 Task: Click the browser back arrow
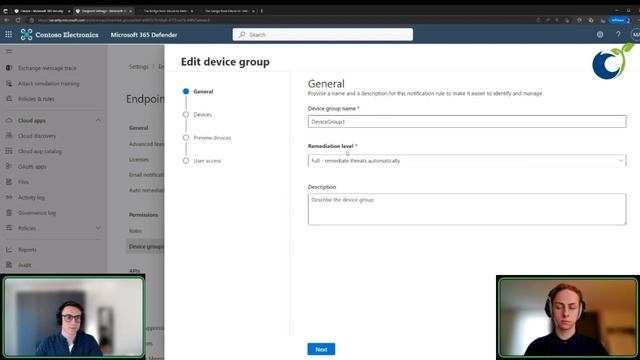[6, 20]
